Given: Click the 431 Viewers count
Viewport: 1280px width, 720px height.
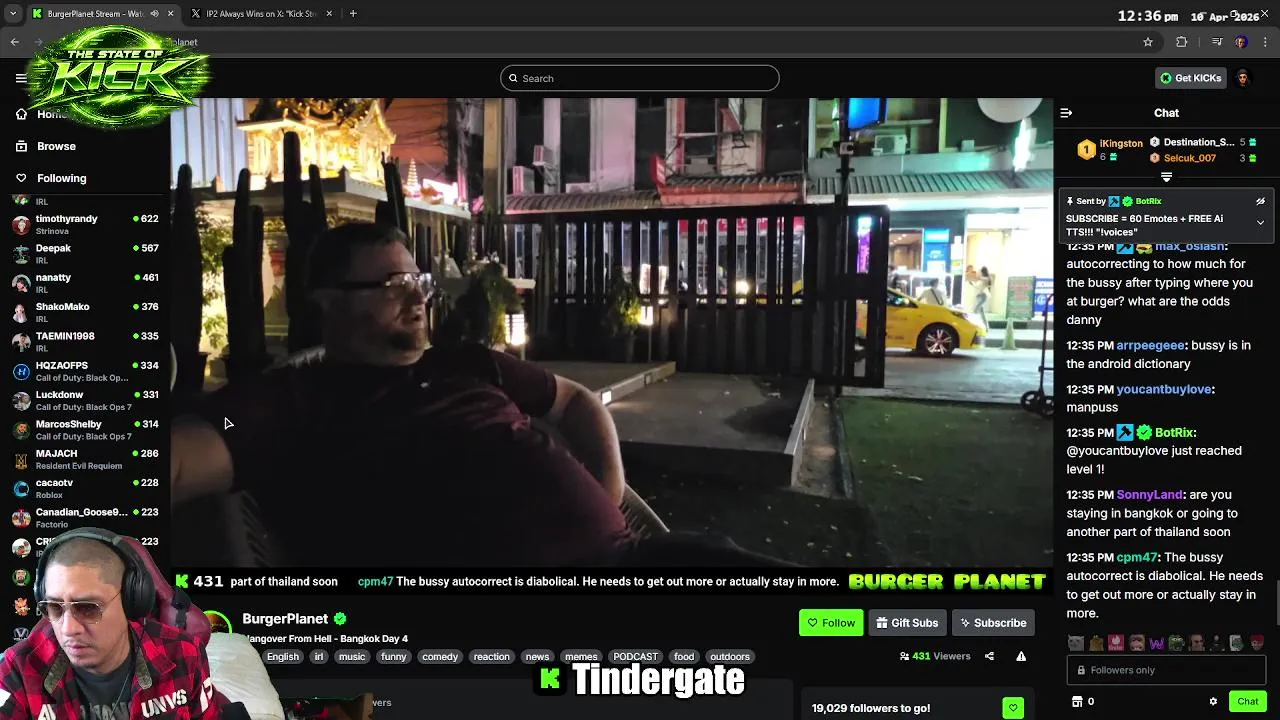Looking at the screenshot, I should click(x=935, y=656).
